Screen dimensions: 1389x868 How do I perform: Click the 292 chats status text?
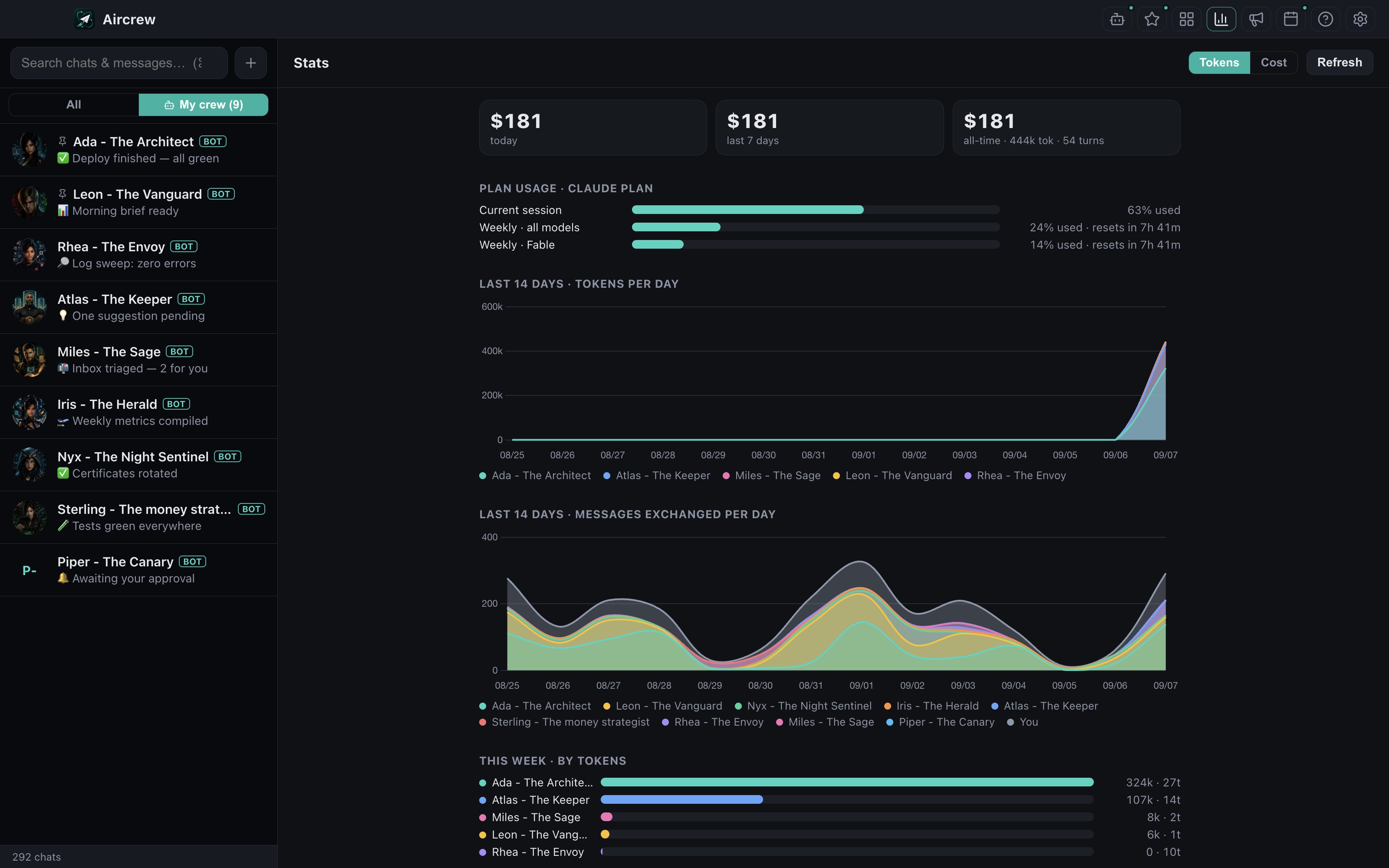[x=36, y=857]
